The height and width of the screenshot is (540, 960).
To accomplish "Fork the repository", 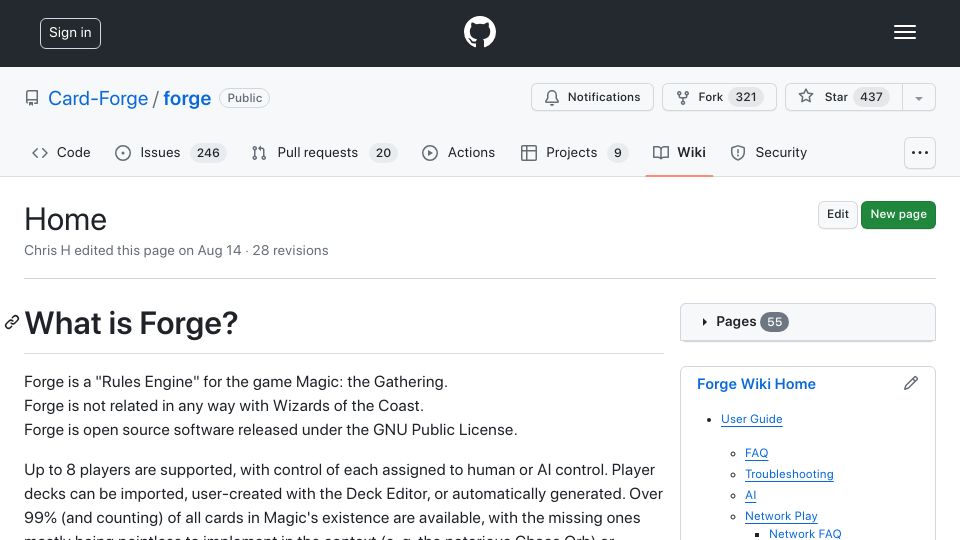I will click(x=719, y=97).
